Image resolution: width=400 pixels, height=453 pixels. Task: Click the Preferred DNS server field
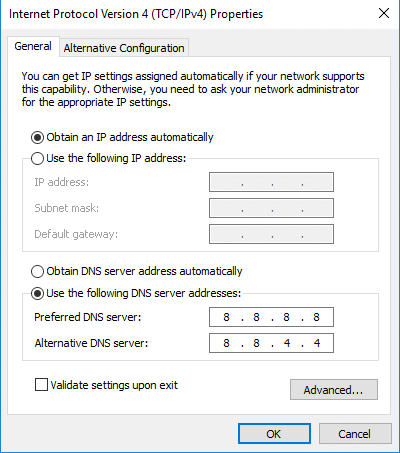(x=271, y=317)
